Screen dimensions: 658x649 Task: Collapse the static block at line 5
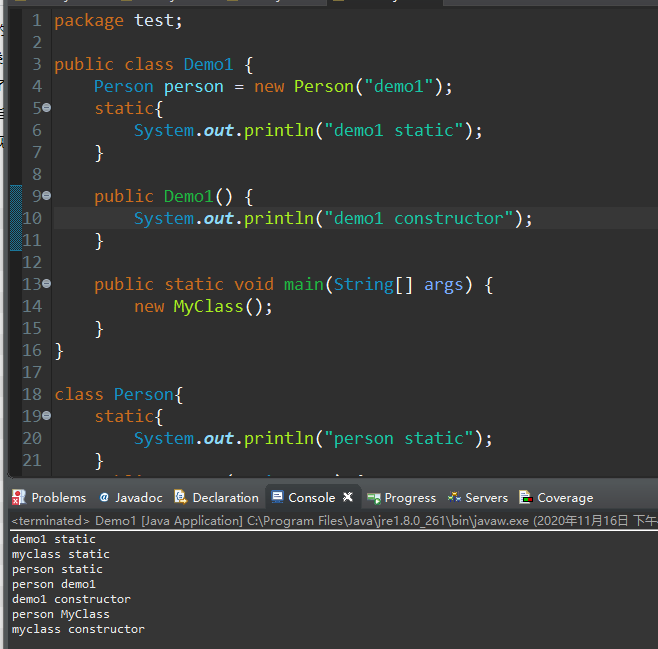pos(47,108)
